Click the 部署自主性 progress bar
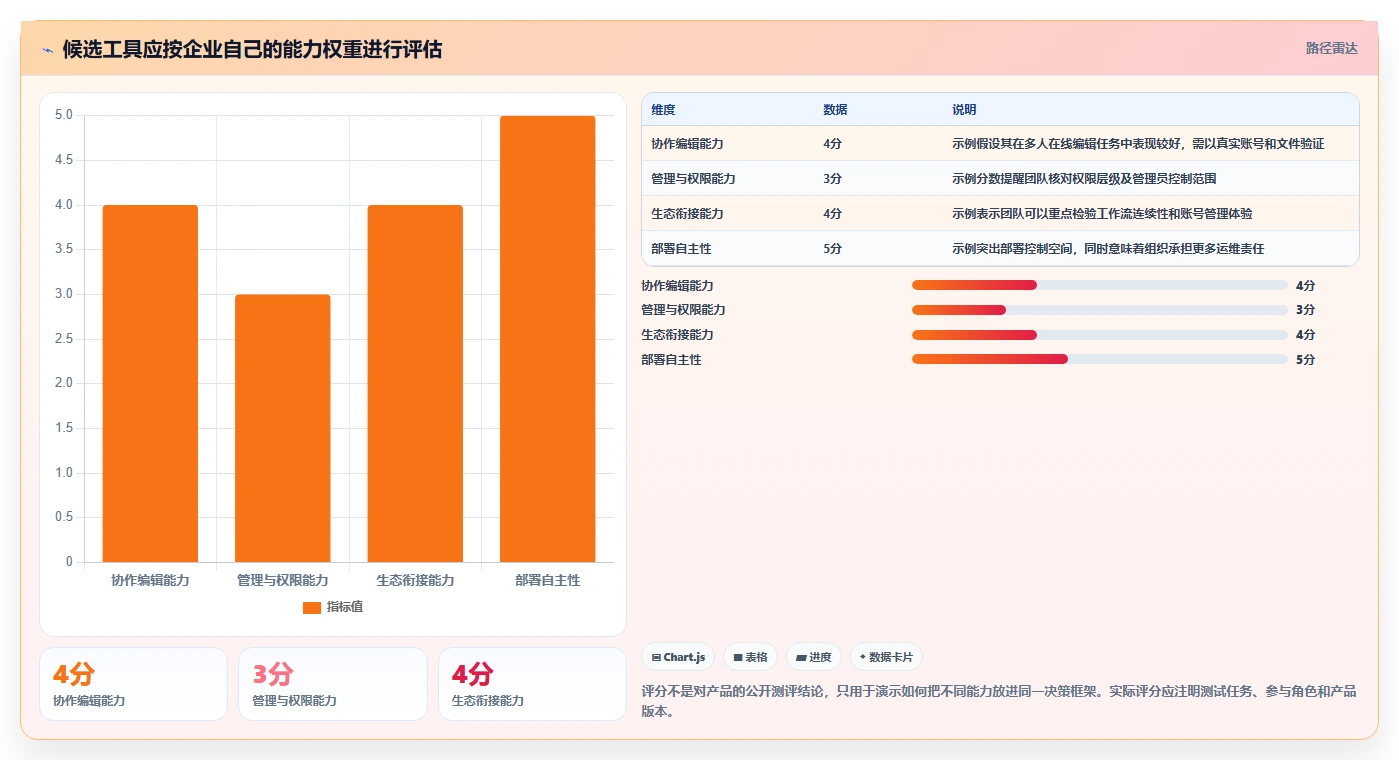 click(1100, 359)
